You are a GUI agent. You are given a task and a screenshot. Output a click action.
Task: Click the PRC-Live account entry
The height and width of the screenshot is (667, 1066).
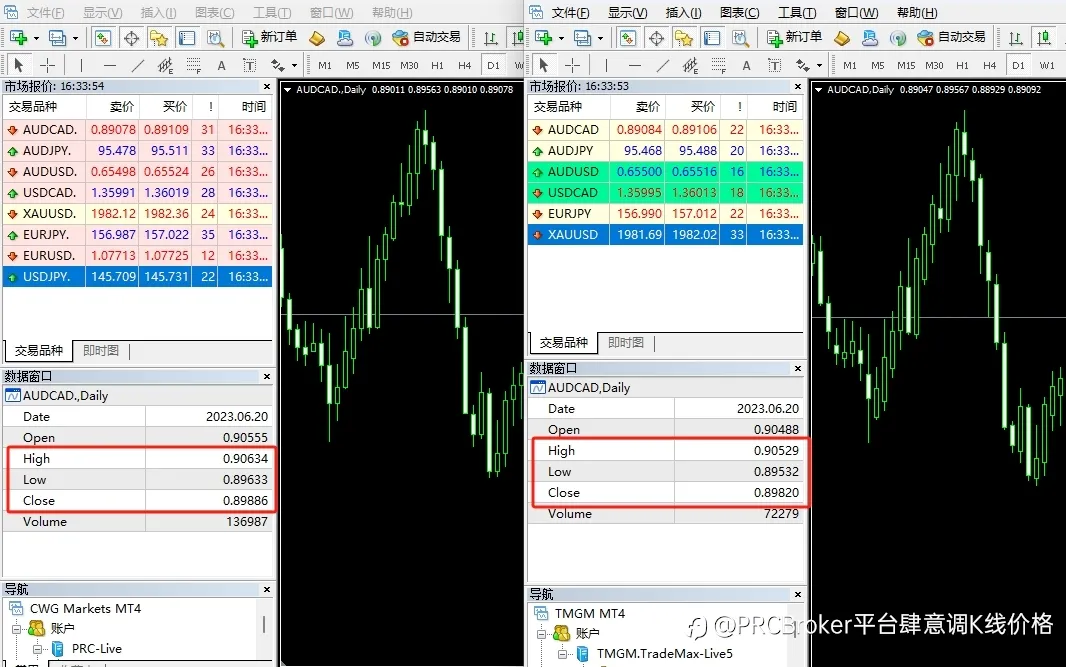97,649
